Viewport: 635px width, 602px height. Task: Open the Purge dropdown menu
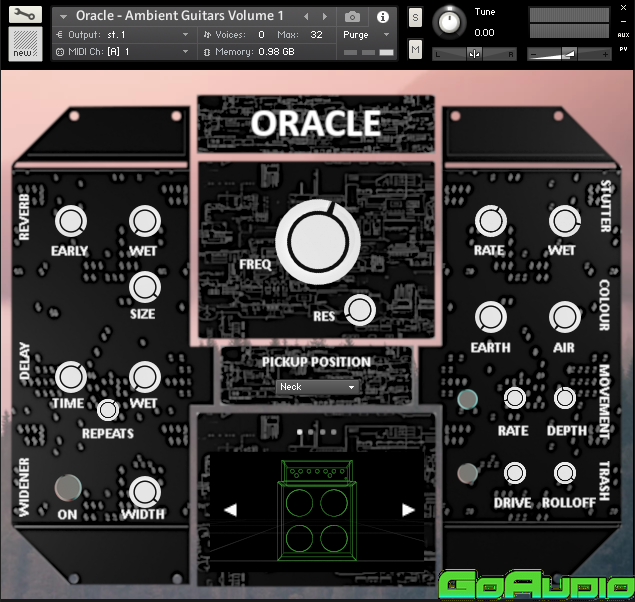tap(367, 35)
